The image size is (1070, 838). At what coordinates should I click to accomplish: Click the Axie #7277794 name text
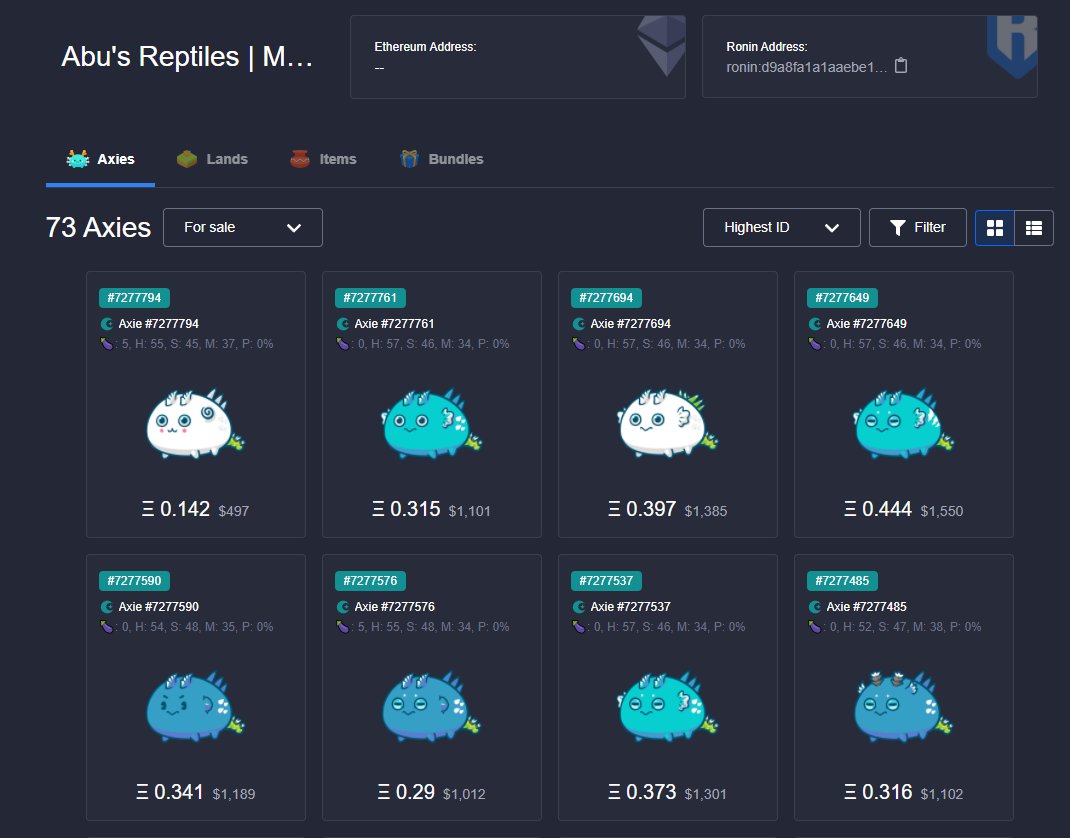(x=158, y=323)
